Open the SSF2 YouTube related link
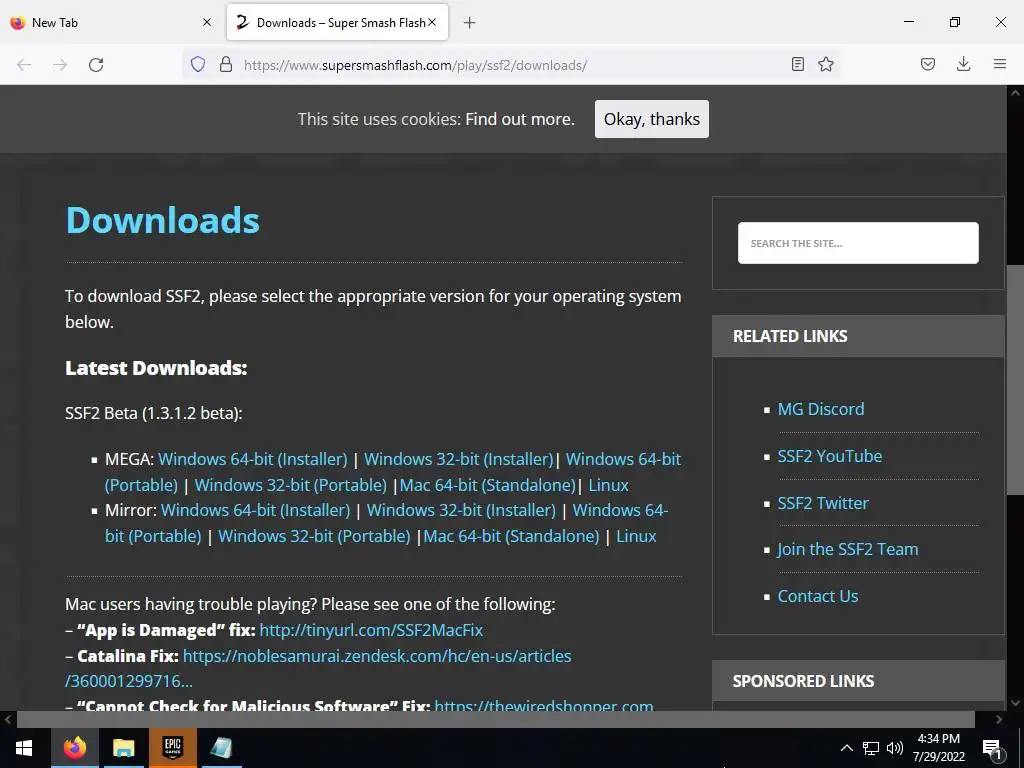This screenshot has height=768, width=1024. click(x=829, y=456)
